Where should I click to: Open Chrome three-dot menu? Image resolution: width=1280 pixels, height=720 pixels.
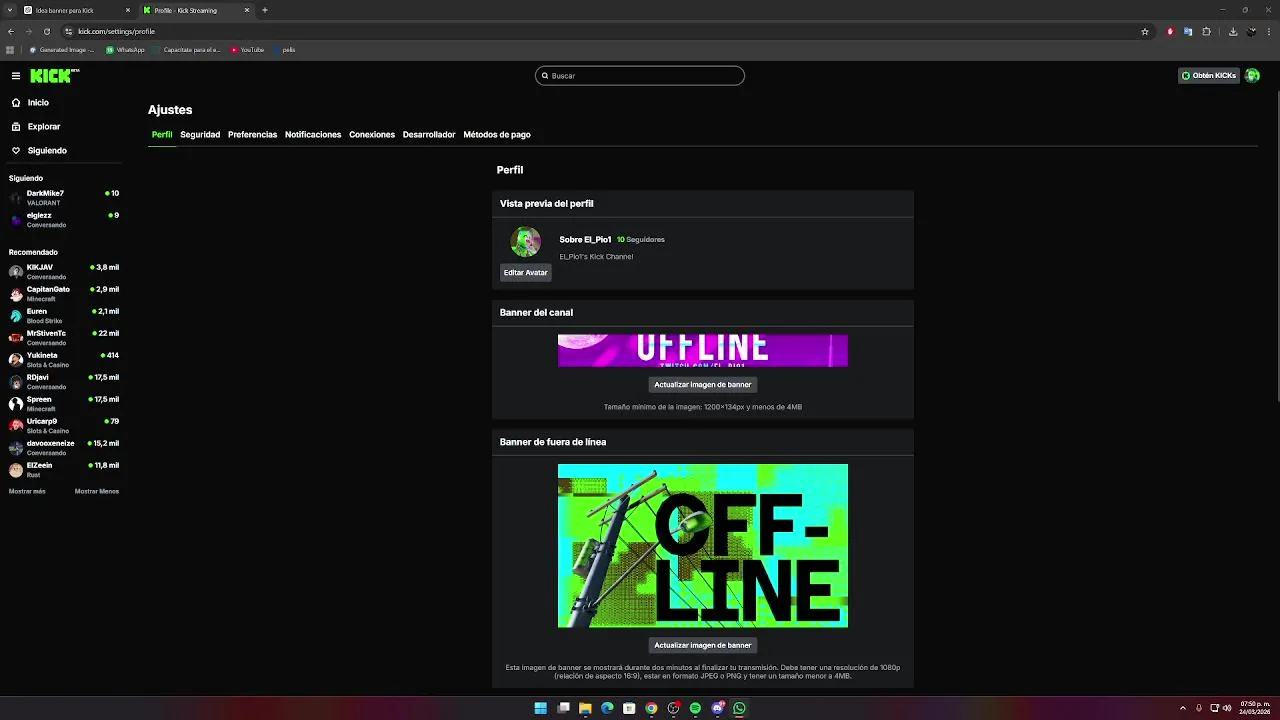tap(1269, 31)
